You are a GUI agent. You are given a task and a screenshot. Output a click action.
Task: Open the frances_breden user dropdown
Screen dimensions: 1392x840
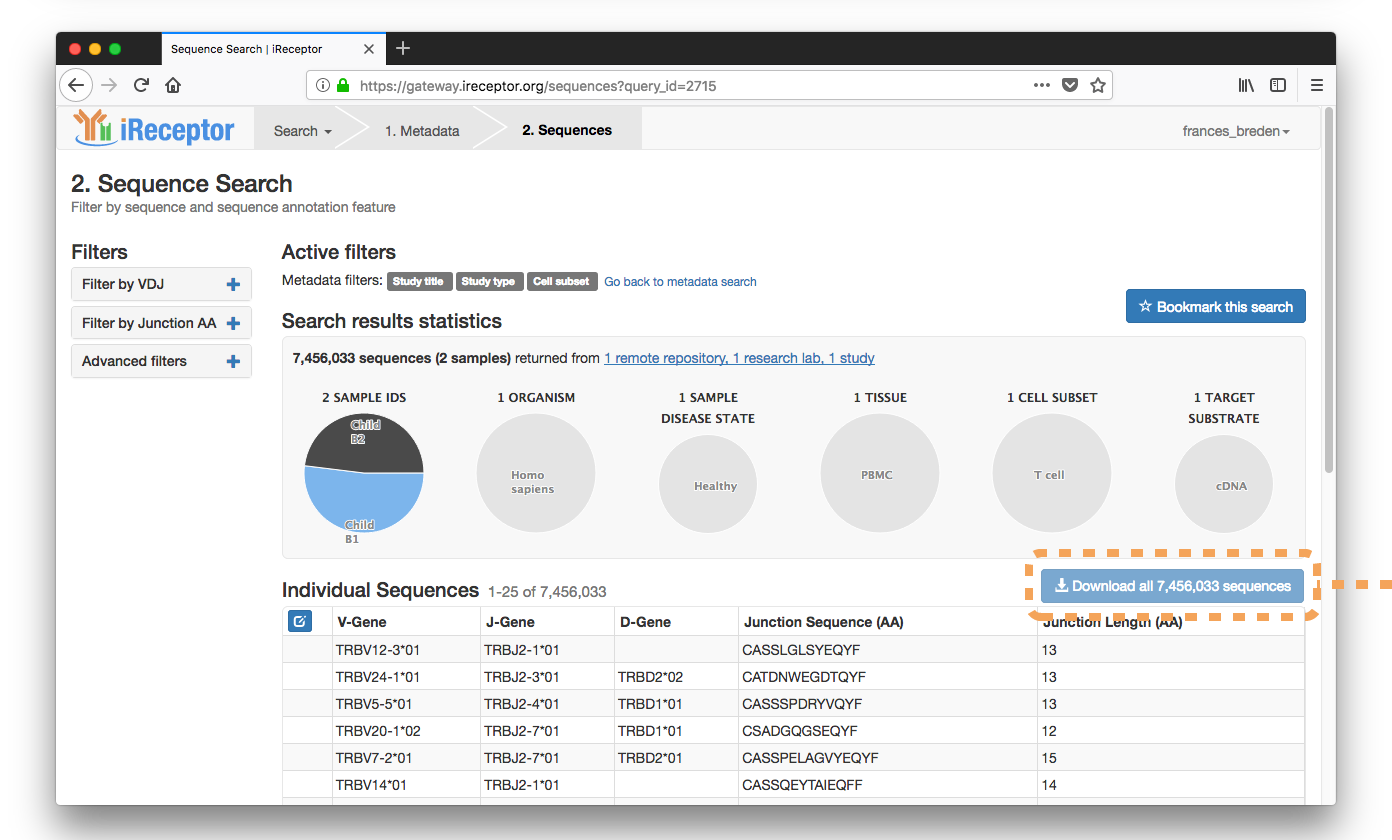coord(1236,131)
